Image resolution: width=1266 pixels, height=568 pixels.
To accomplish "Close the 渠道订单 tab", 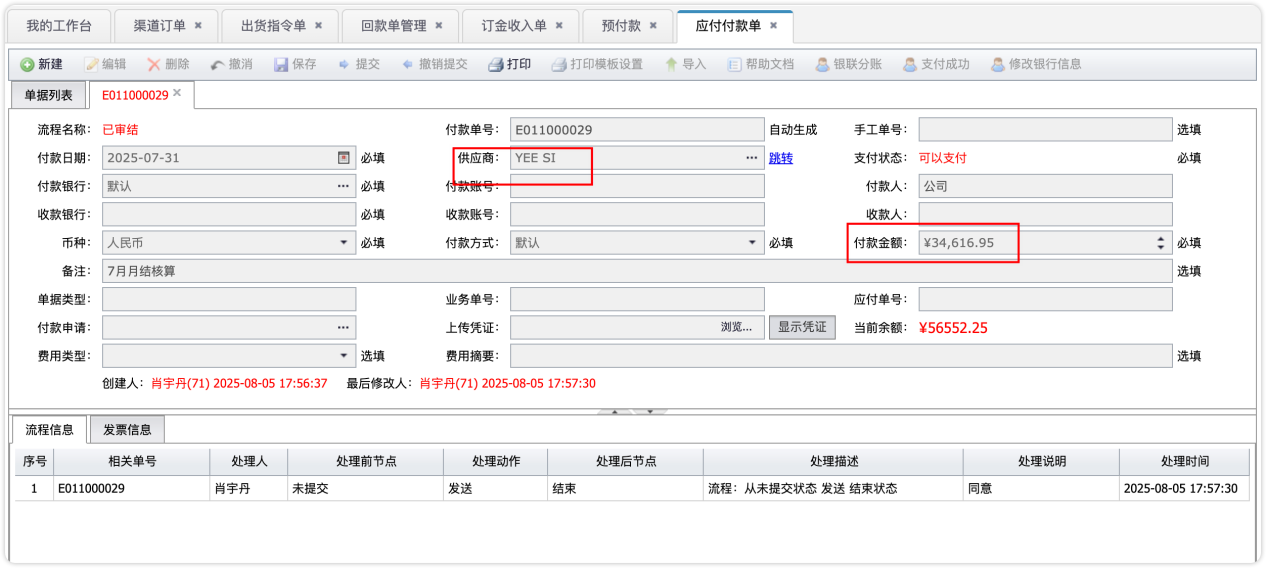I will click(198, 25).
